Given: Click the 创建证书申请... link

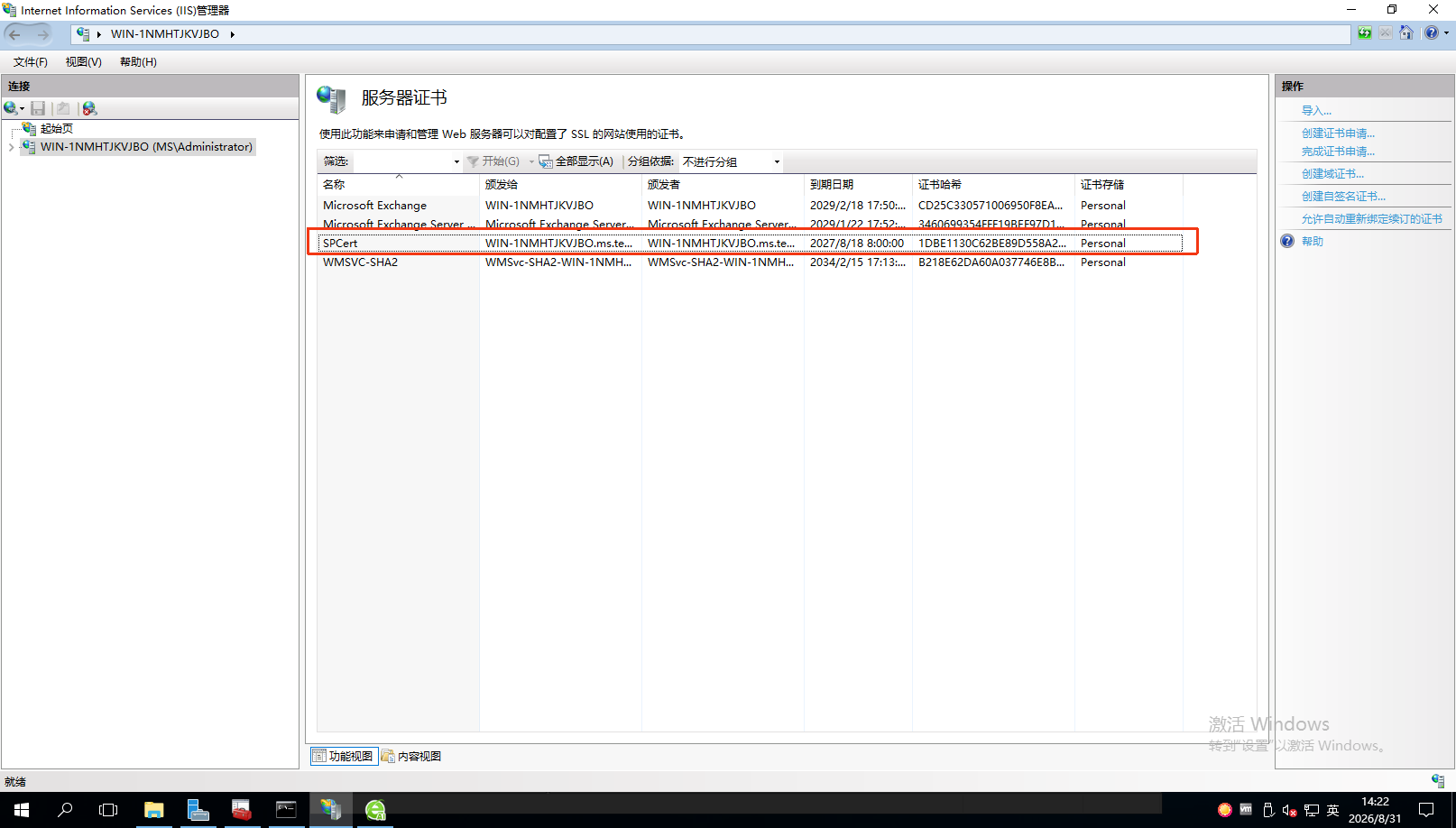Looking at the screenshot, I should click(1338, 133).
